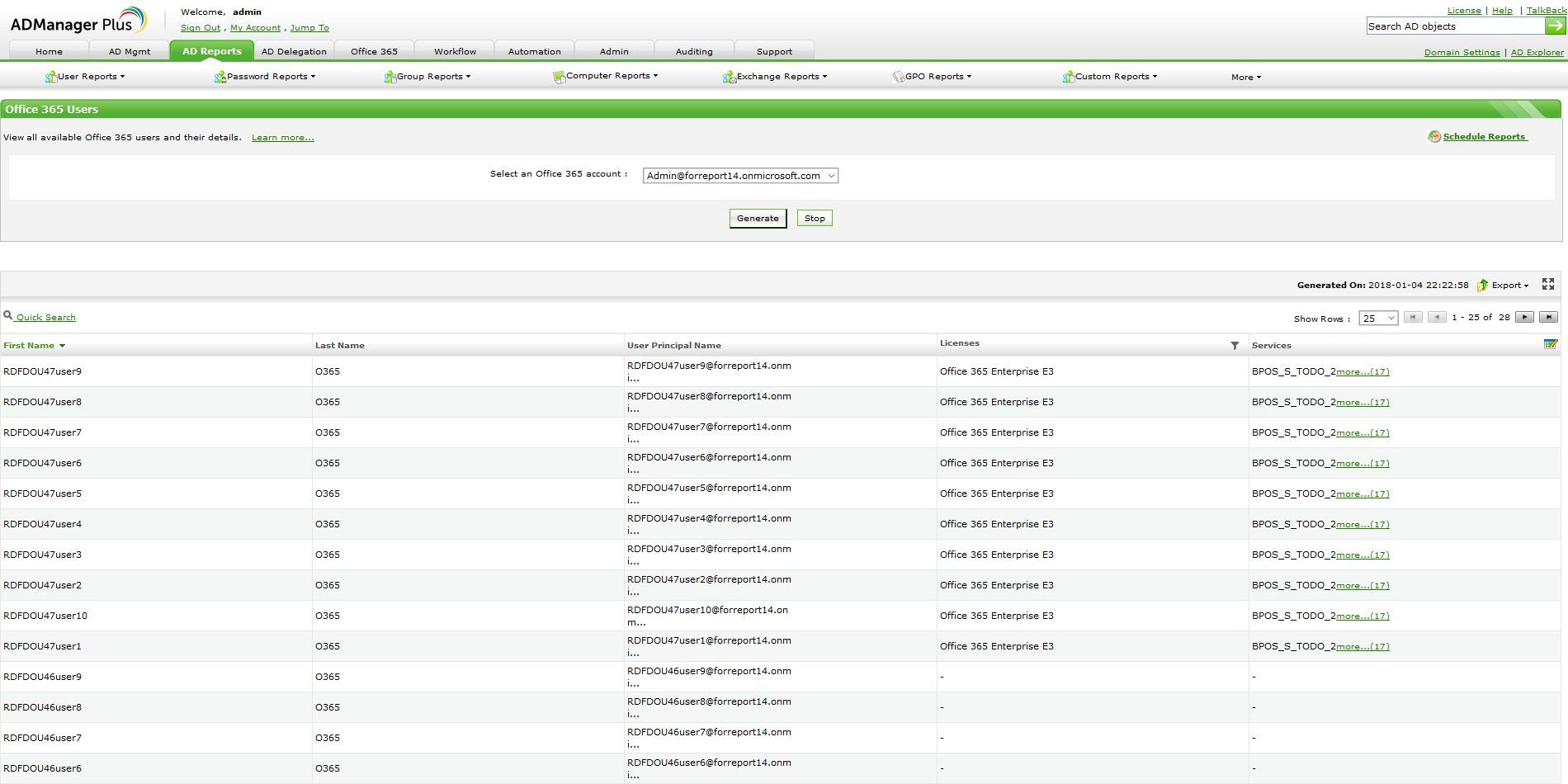
Task: Select the RDFDOU47user3 first name cell
Action: pos(43,555)
